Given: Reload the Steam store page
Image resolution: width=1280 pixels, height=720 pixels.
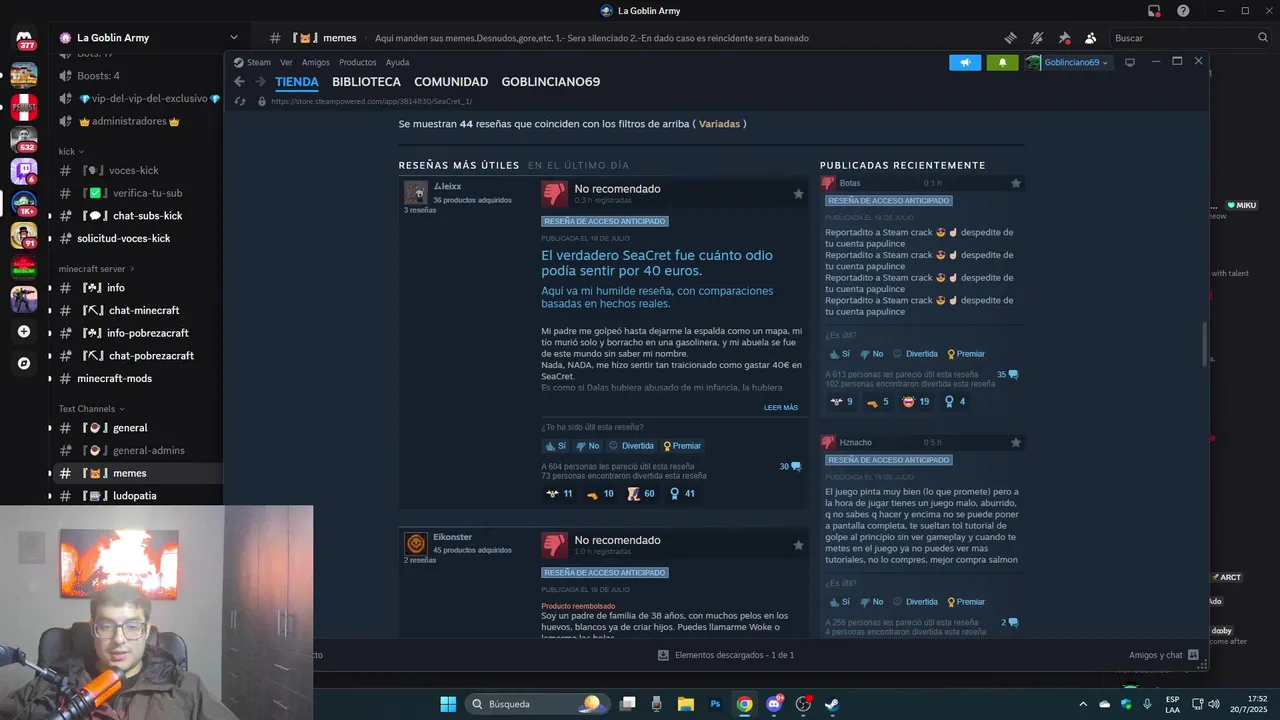Looking at the screenshot, I should coord(239,101).
